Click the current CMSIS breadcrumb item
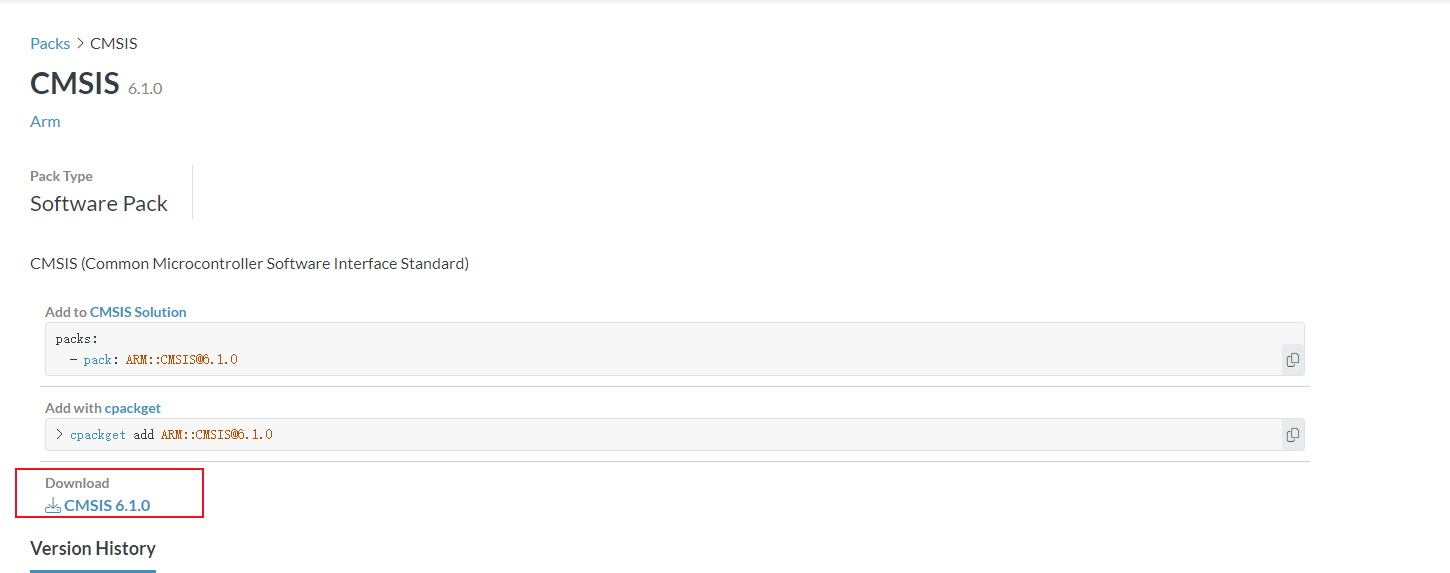 coord(114,44)
